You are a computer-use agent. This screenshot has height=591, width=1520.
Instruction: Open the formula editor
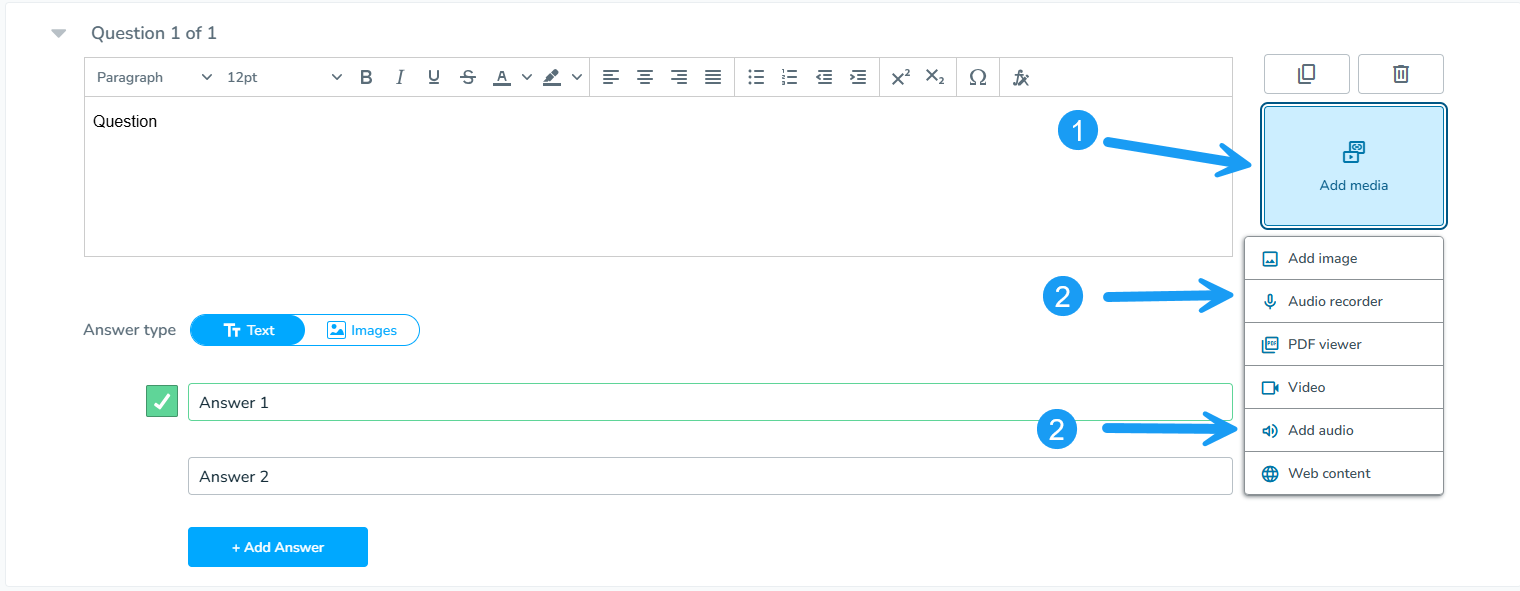tap(1021, 77)
